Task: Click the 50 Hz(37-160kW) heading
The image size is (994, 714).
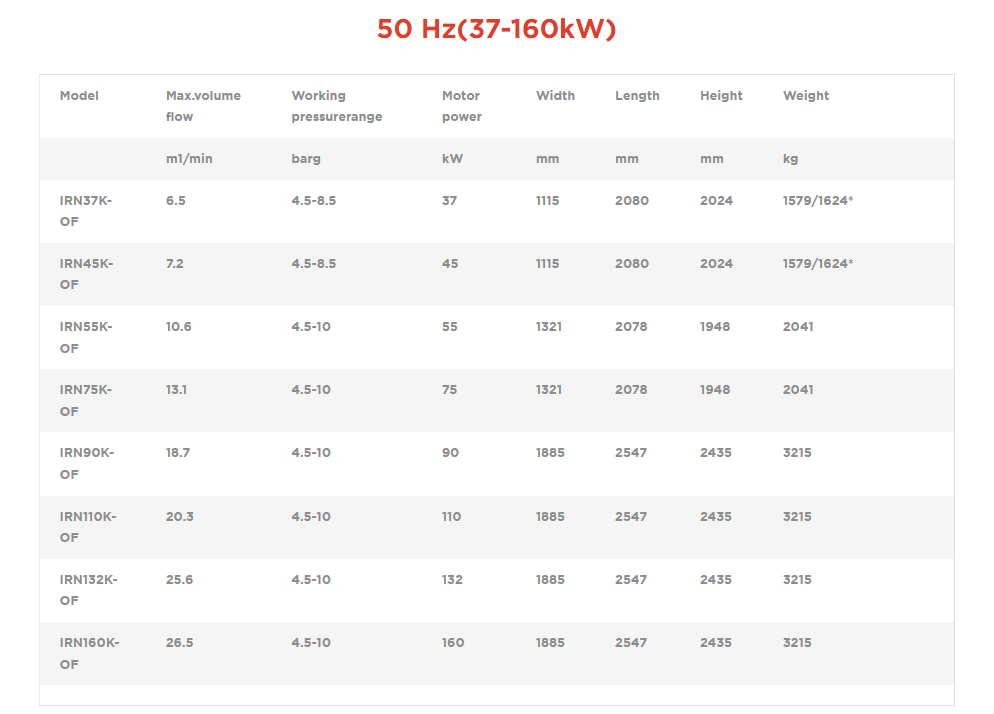Action: [x=496, y=29]
